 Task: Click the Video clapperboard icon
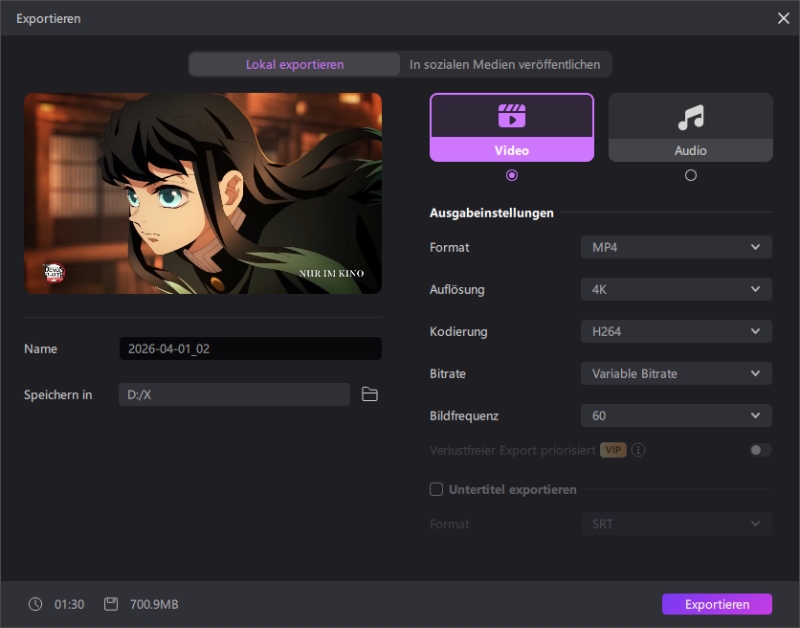511,116
